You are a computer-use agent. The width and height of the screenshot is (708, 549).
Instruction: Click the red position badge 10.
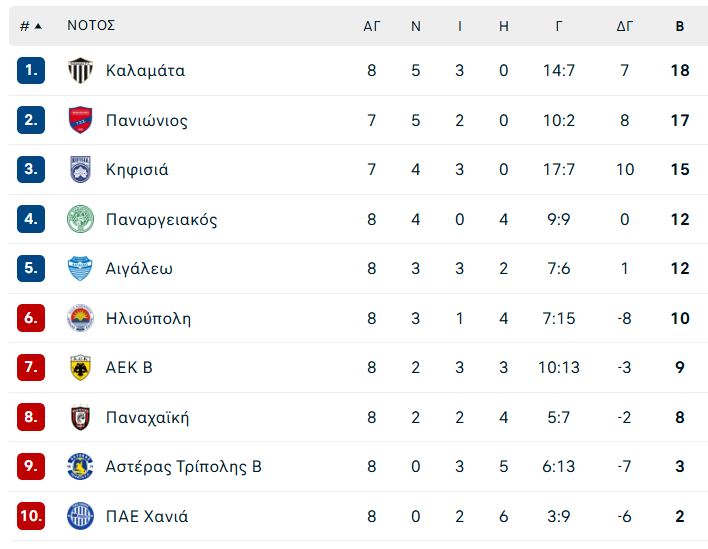pos(31,516)
